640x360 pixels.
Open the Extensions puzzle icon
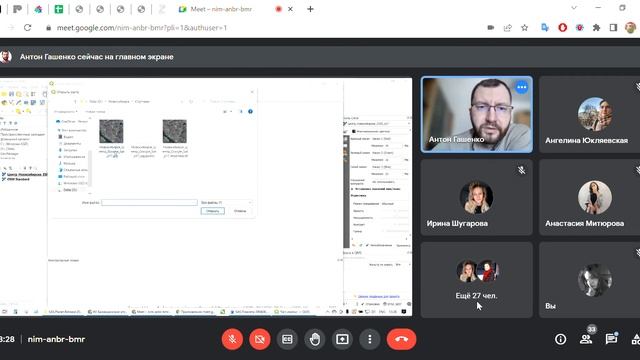coord(596,28)
